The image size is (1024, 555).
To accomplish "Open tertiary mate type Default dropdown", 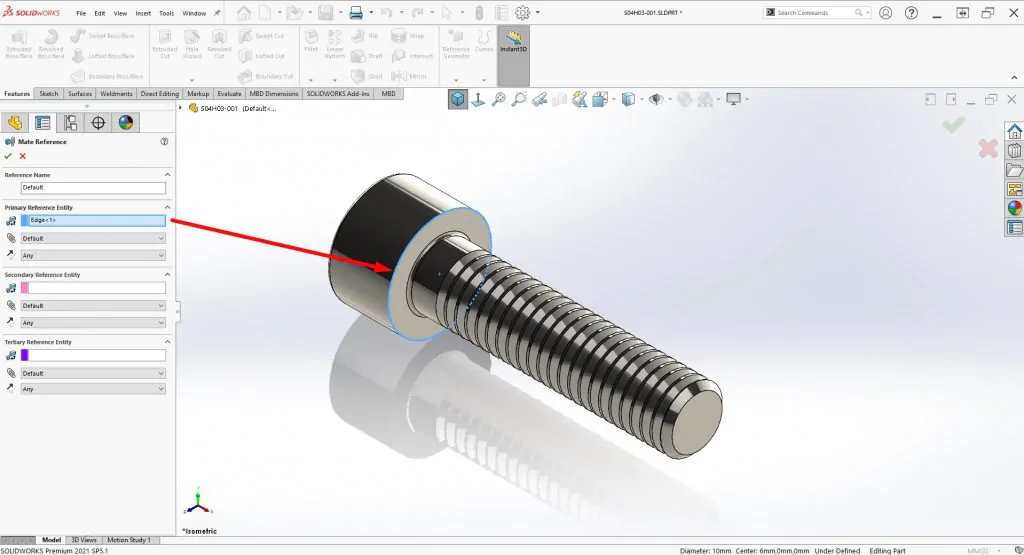I will tap(93, 373).
